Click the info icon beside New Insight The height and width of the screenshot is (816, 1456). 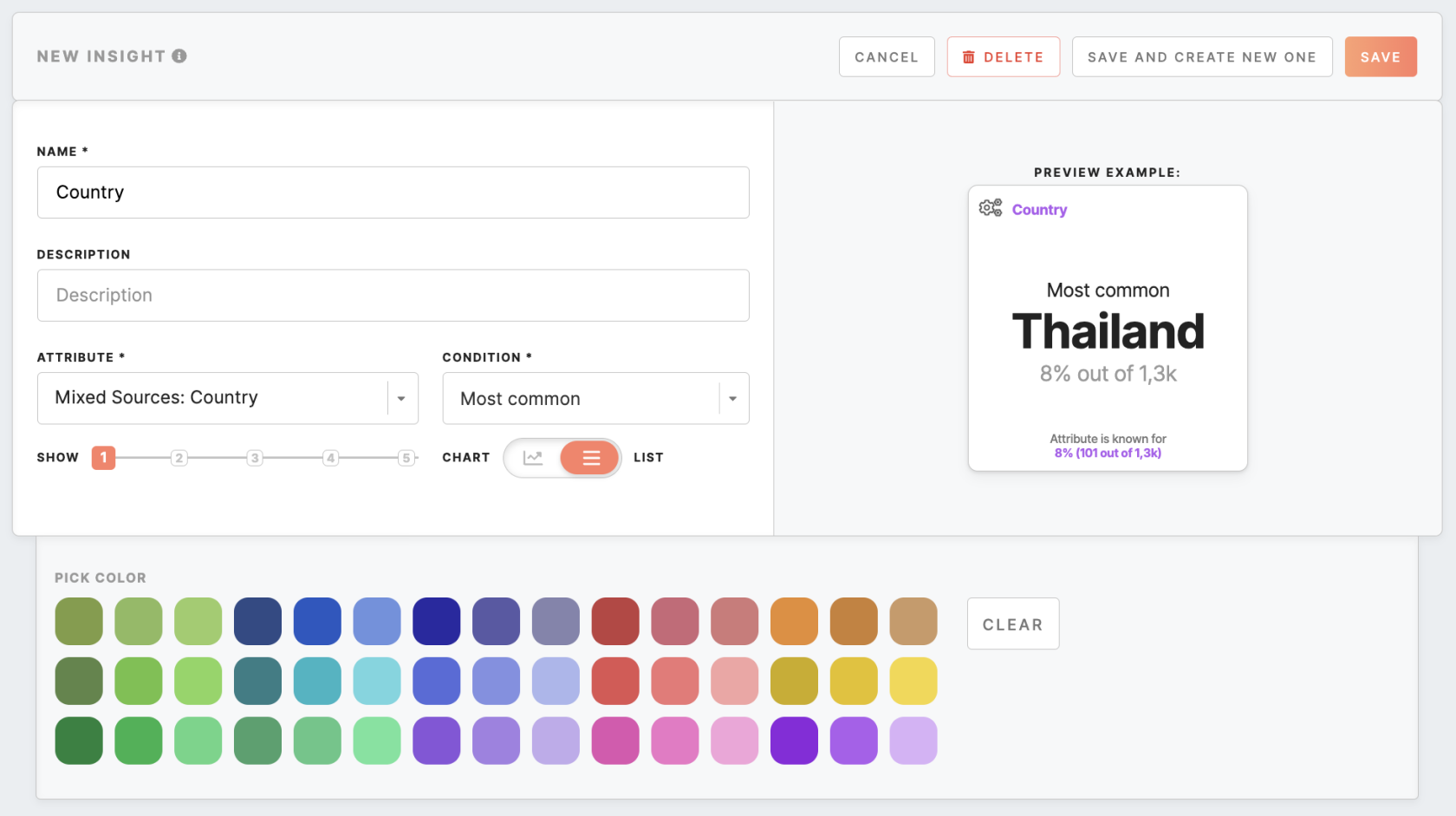pyautogui.click(x=179, y=56)
